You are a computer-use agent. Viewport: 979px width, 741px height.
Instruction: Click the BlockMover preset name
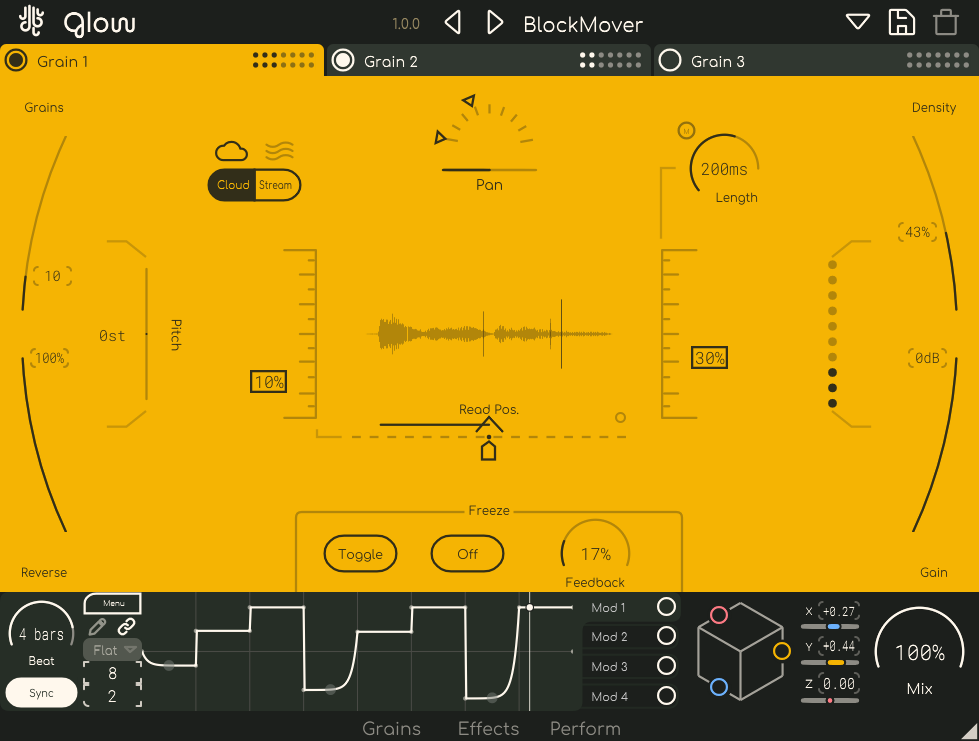pos(583,24)
